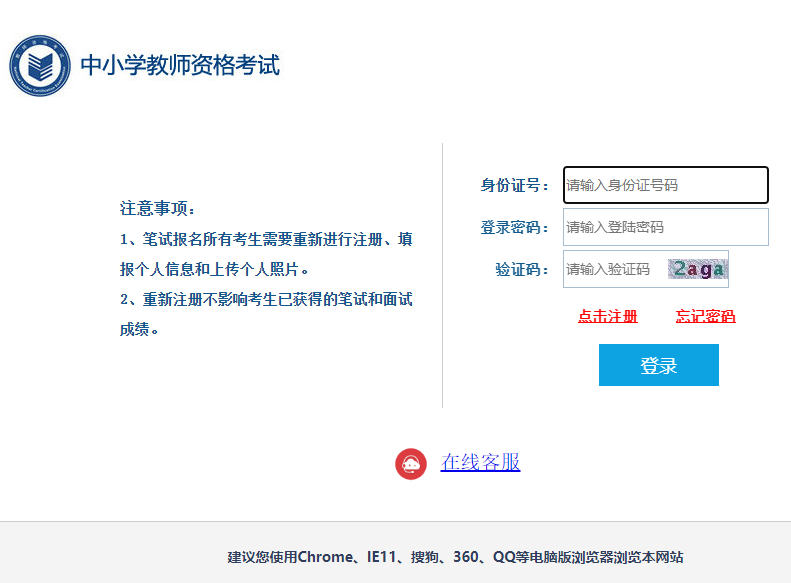Image resolution: width=791 pixels, height=583 pixels.
Task: Focus the 登录密码 password field
Action: pyautogui.click(x=665, y=227)
